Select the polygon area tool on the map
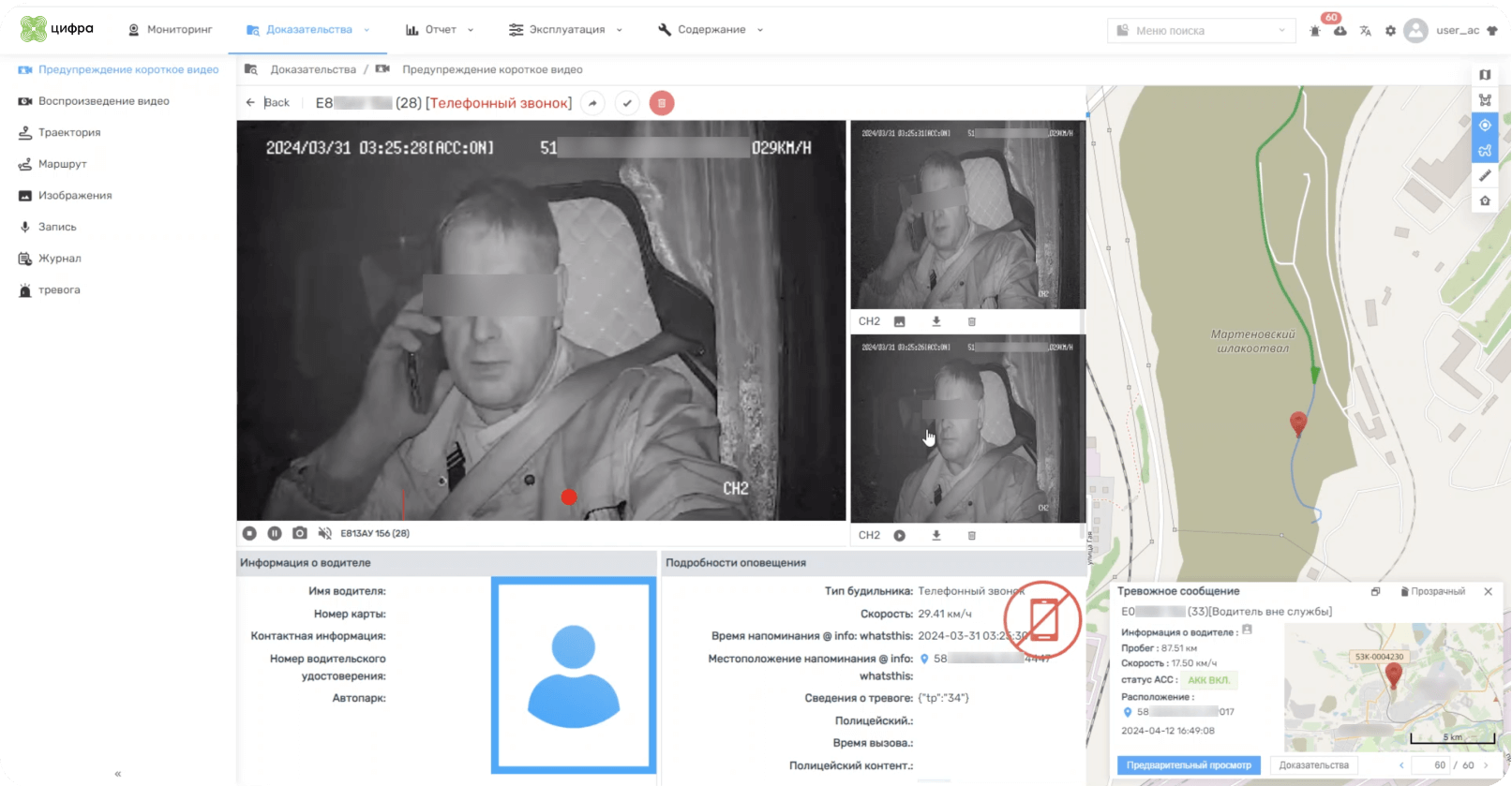 pyautogui.click(x=1485, y=100)
